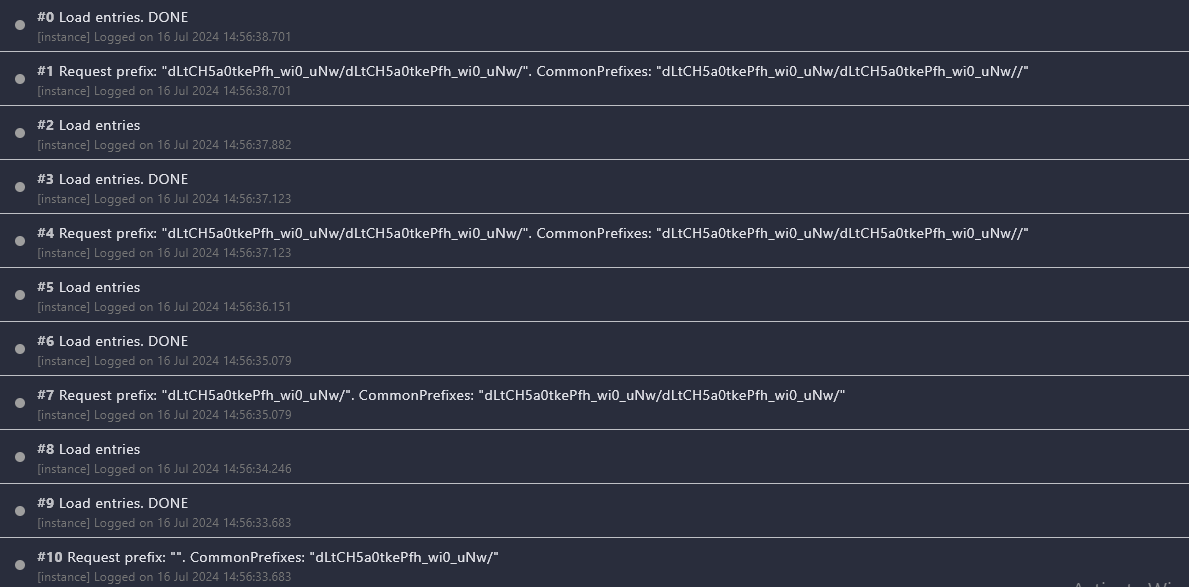1189x587 pixels.
Task: Click timestamp 14:56:34.246 under entry #8
Action: (x=256, y=469)
